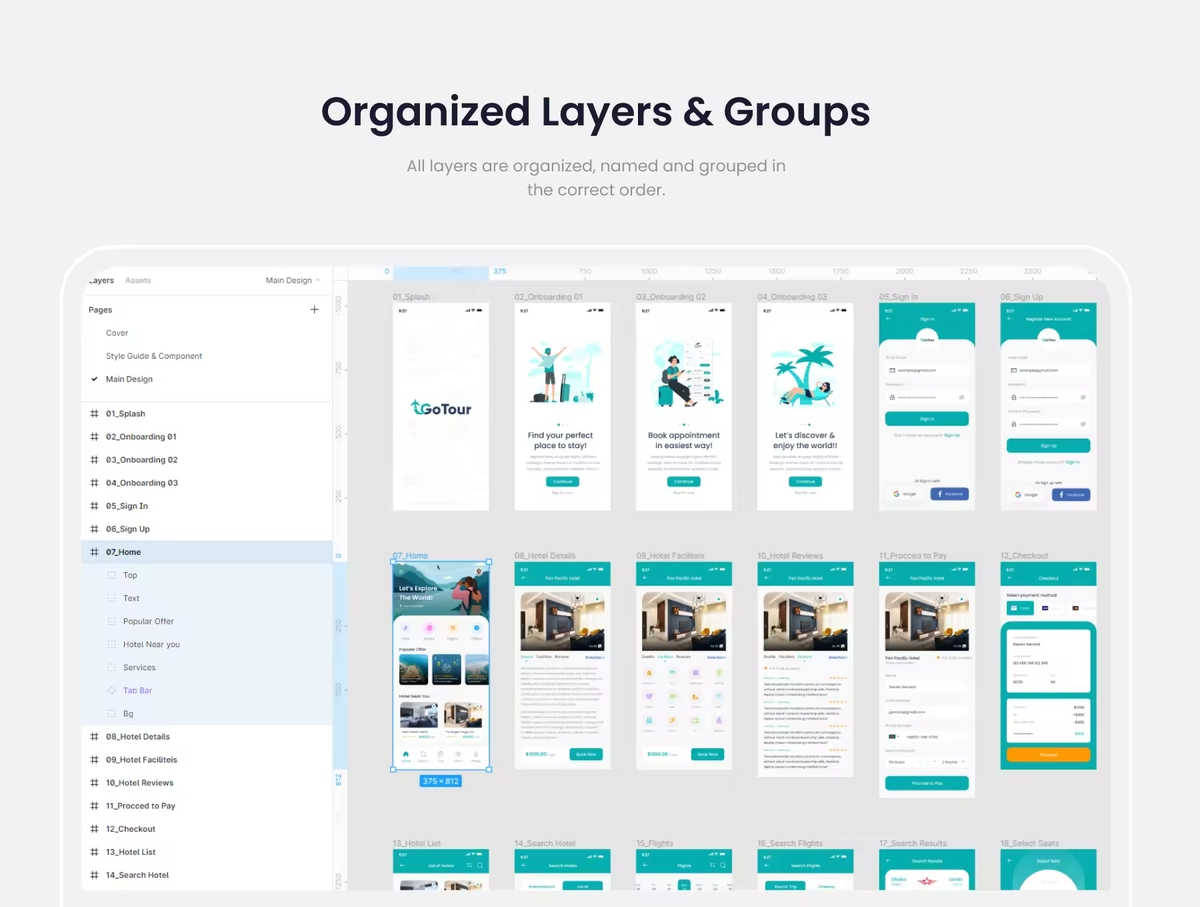Click the component icon next to Tab Bar
The height and width of the screenshot is (907, 1200).
112,691
